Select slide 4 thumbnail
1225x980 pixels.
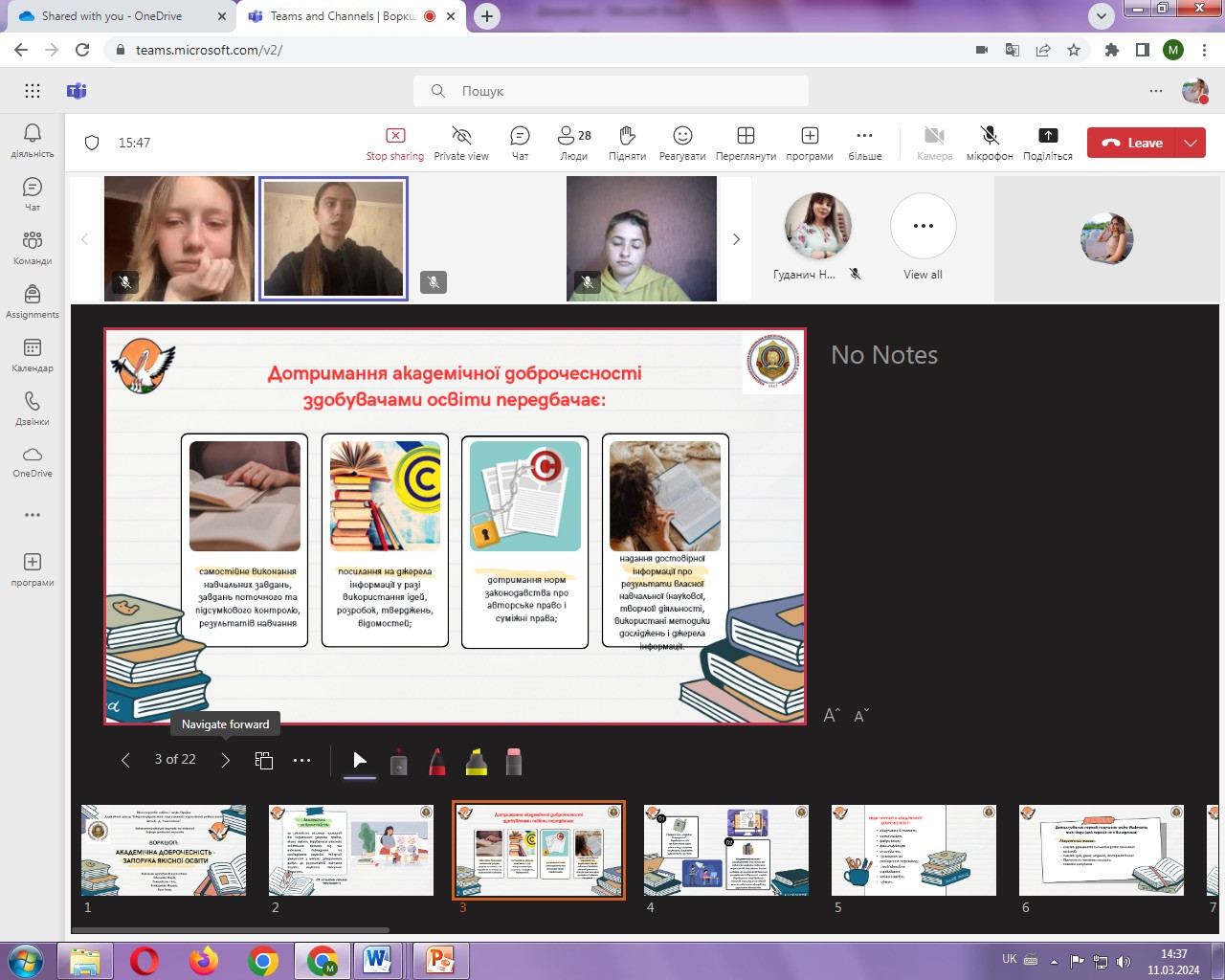click(x=725, y=850)
